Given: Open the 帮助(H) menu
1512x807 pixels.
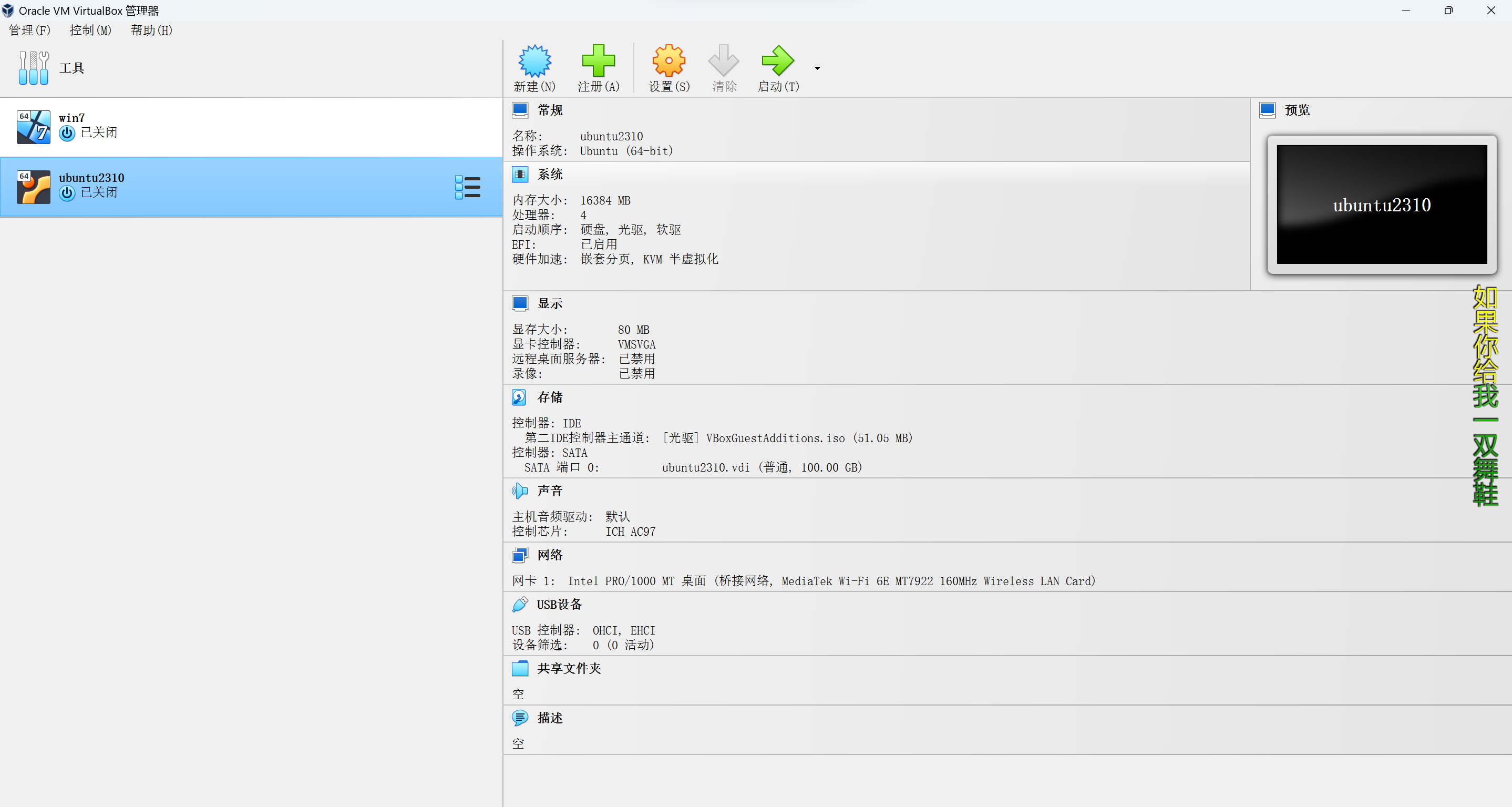Looking at the screenshot, I should point(151,30).
